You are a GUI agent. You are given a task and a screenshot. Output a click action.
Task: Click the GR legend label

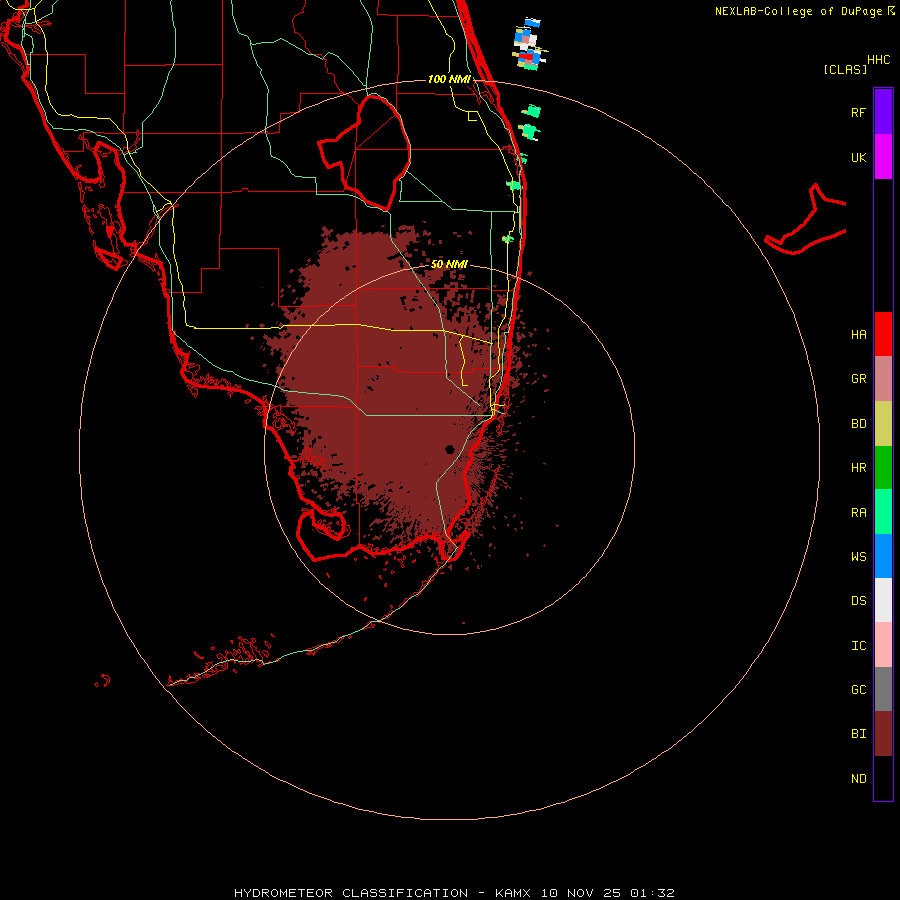click(x=858, y=379)
